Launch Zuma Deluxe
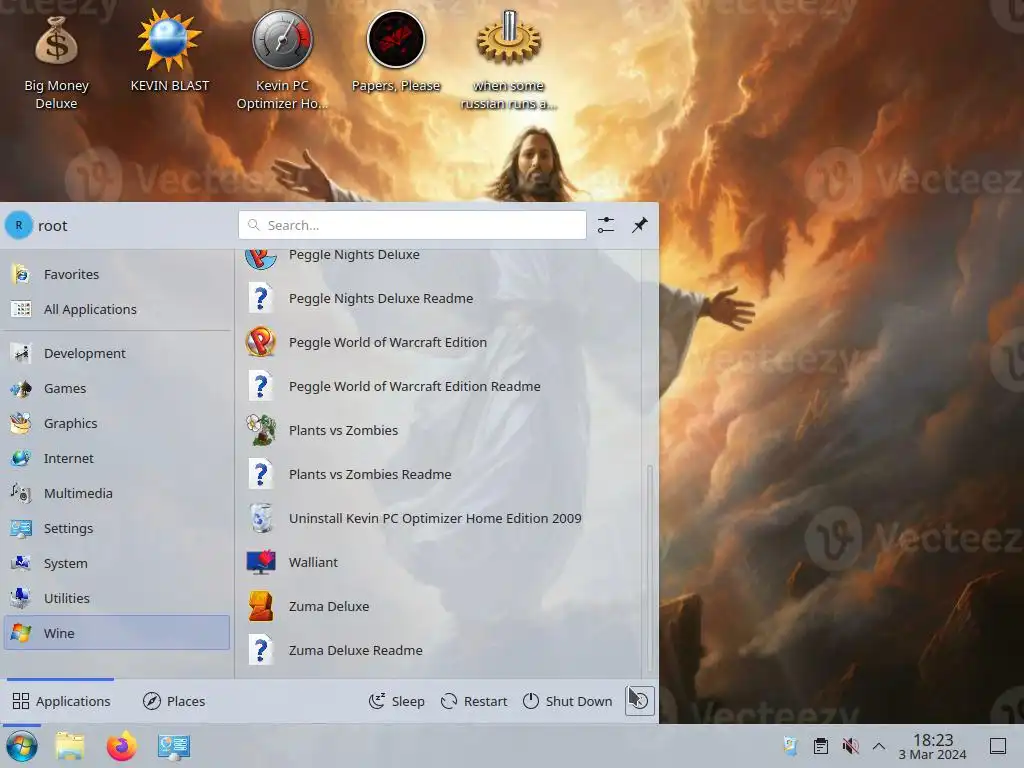Image resolution: width=1024 pixels, height=768 pixels. 439,606
